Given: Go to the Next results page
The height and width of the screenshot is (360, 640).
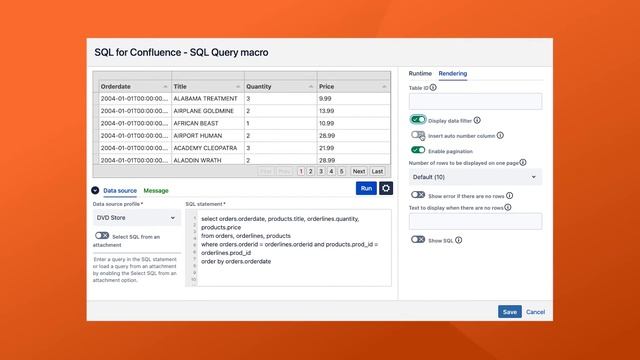Looking at the screenshot, I should point(359,171).
